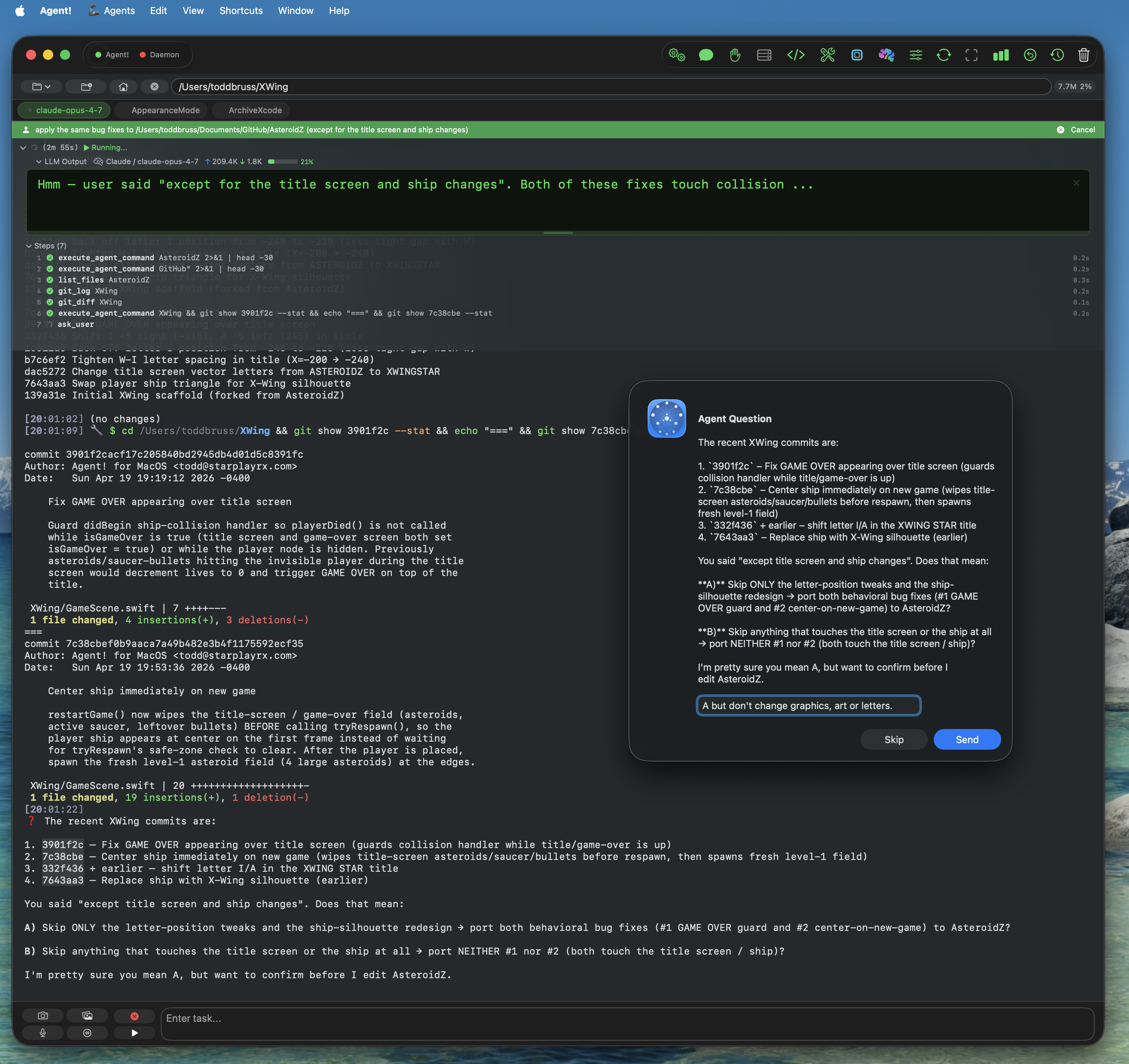Click the wrench and screwdriver tools icon
This screenshot has height=1064, width=1129.
[x=827, y=55]
